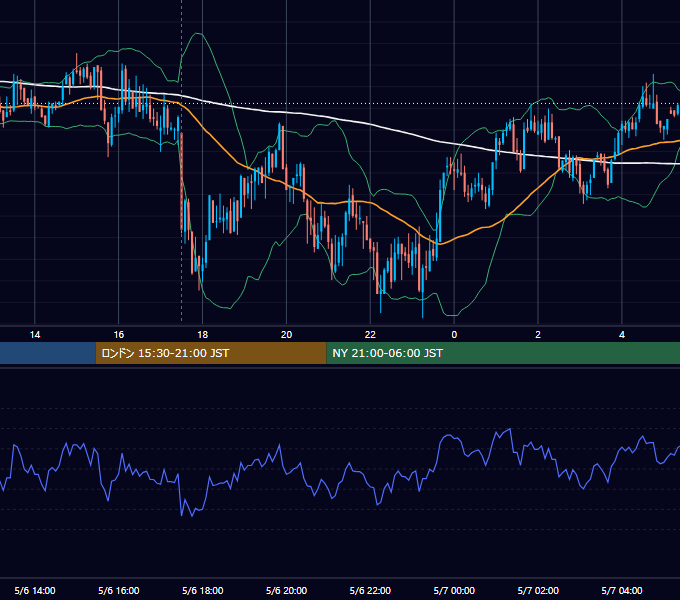Click the '5/6 18:00' date label
The width and height of the screenshot is (680, 600).
pos(203,590)
